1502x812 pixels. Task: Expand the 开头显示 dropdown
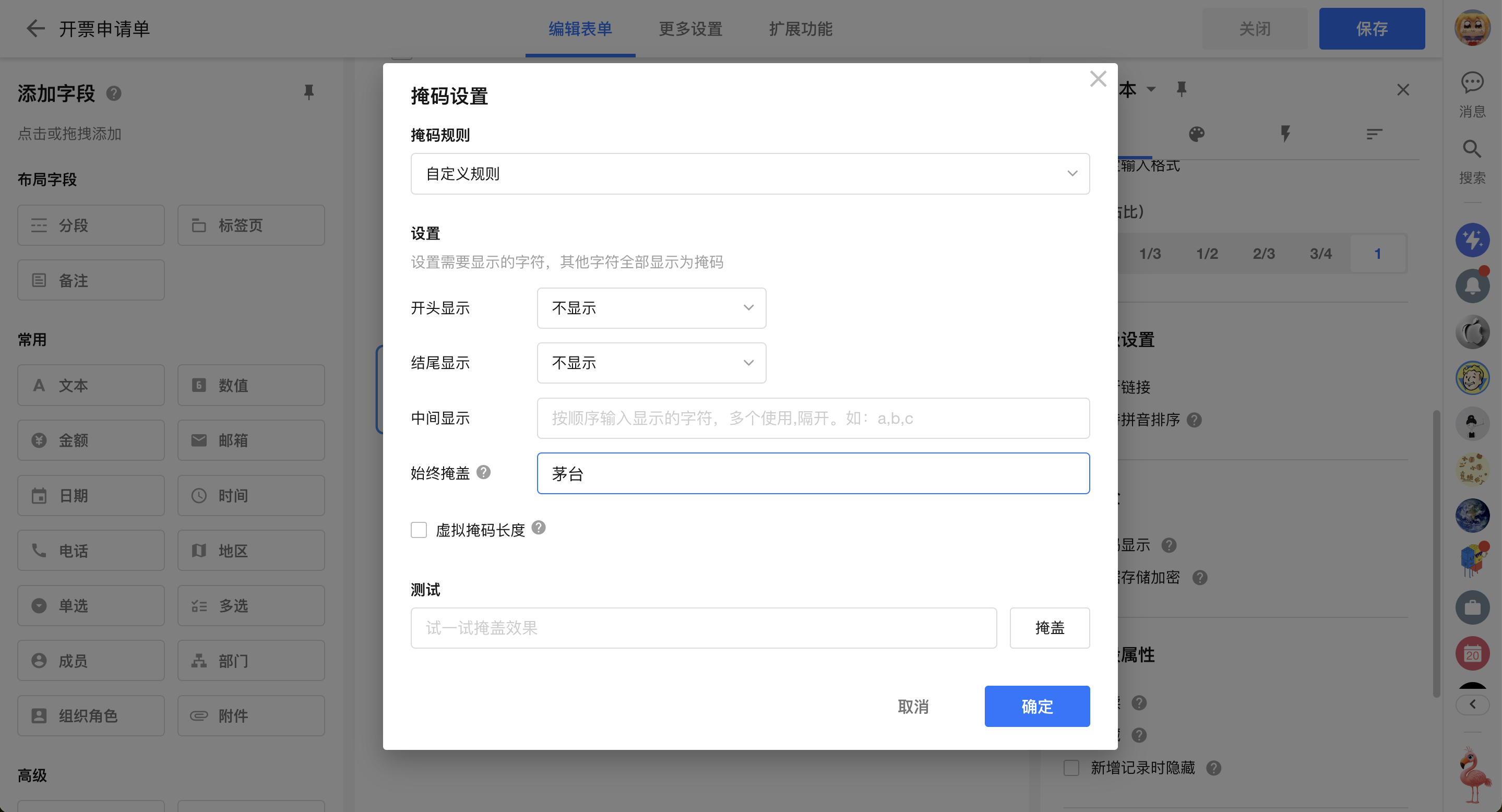click(x=651, y=308)
